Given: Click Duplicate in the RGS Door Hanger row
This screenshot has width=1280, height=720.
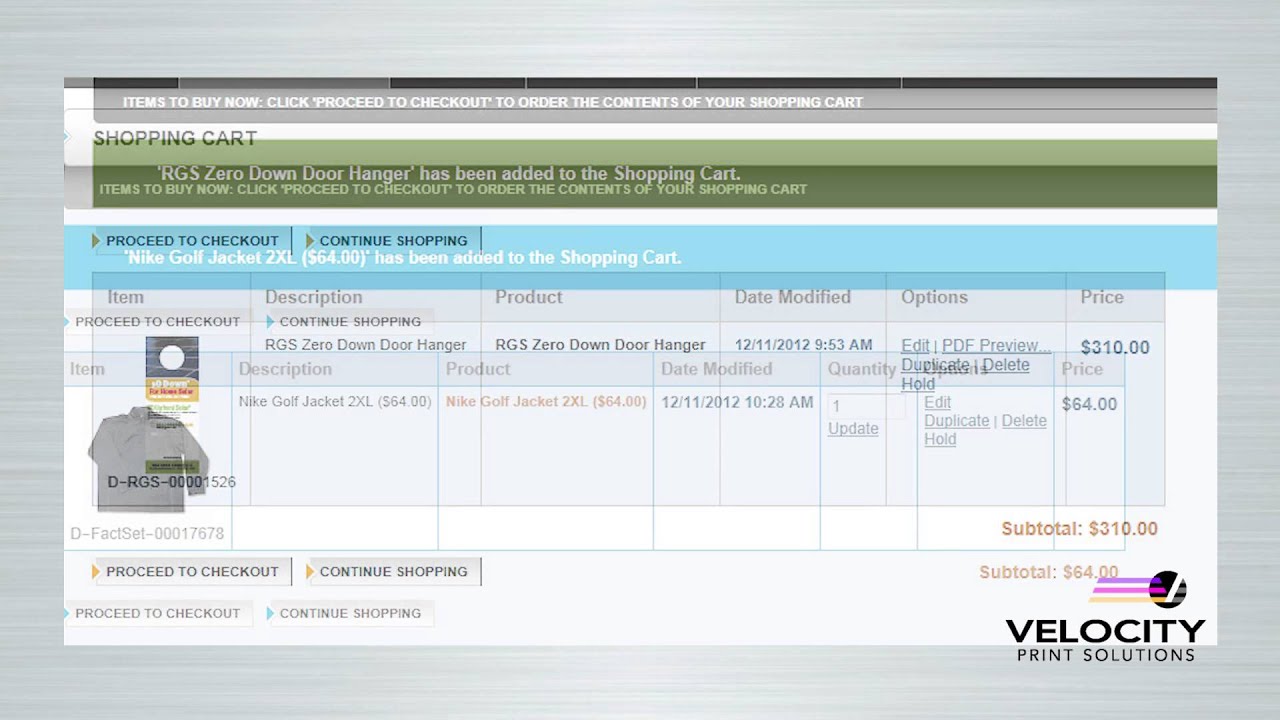Looking at the screenshot, I should pyautogui.click(x=935, y=365).
